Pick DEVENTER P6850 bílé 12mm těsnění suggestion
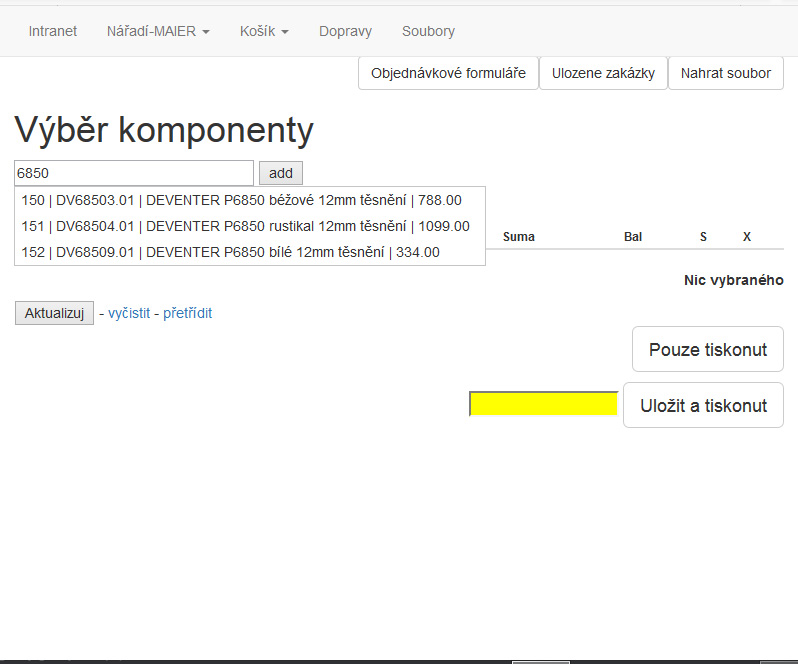 (x=230, y=252)
